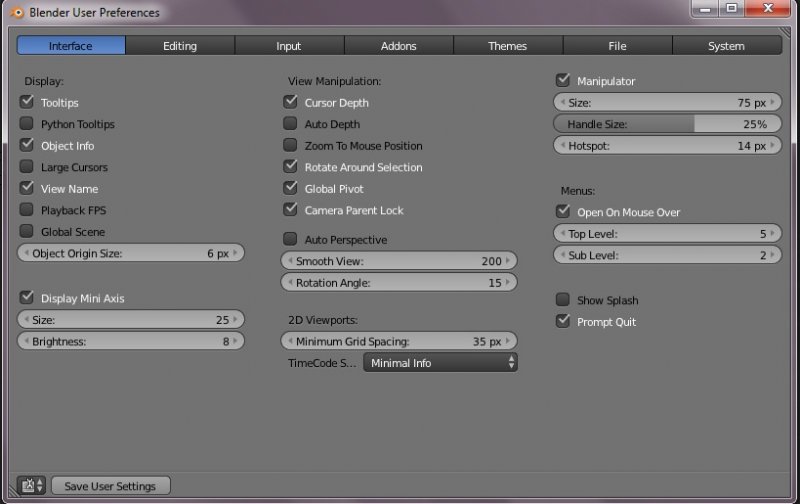Increase Mini Axis Size value
The image size is (800, 504).
click(235, 319)
